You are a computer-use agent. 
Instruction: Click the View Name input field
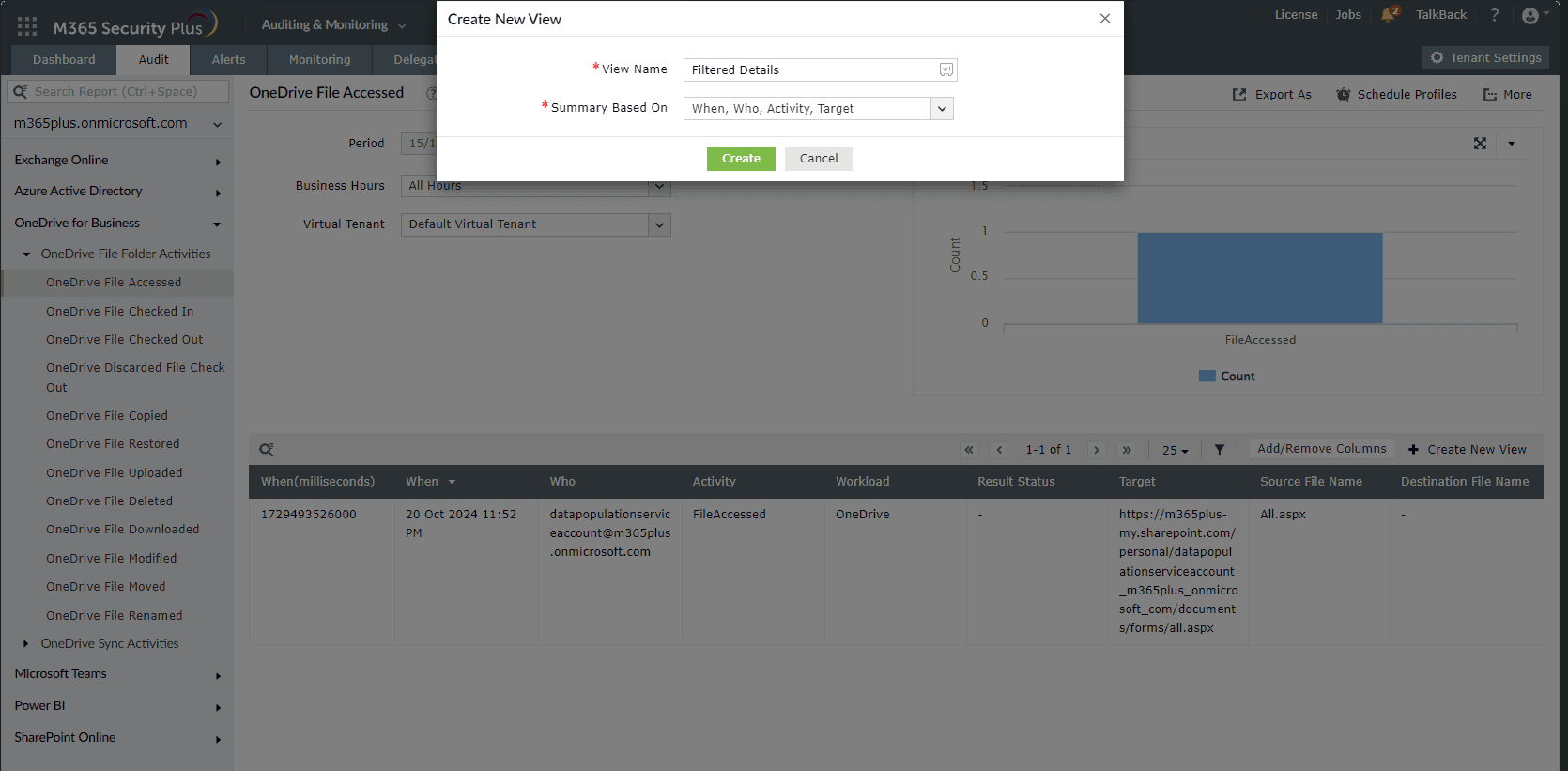click(x=820, y=70)
